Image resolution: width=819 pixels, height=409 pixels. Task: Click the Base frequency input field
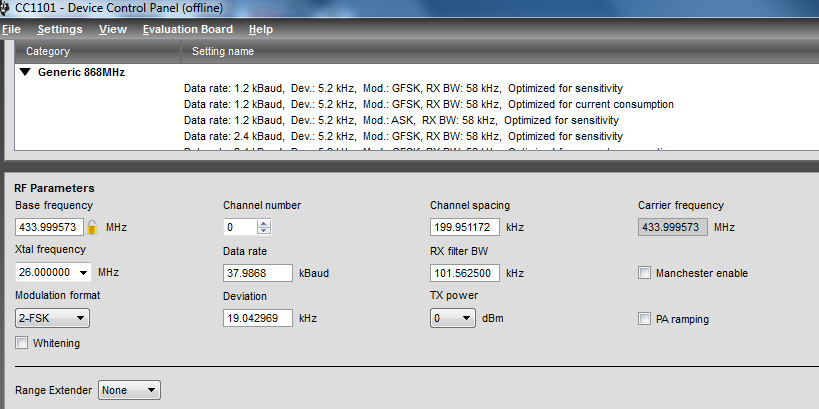click(x=50, y=227)
